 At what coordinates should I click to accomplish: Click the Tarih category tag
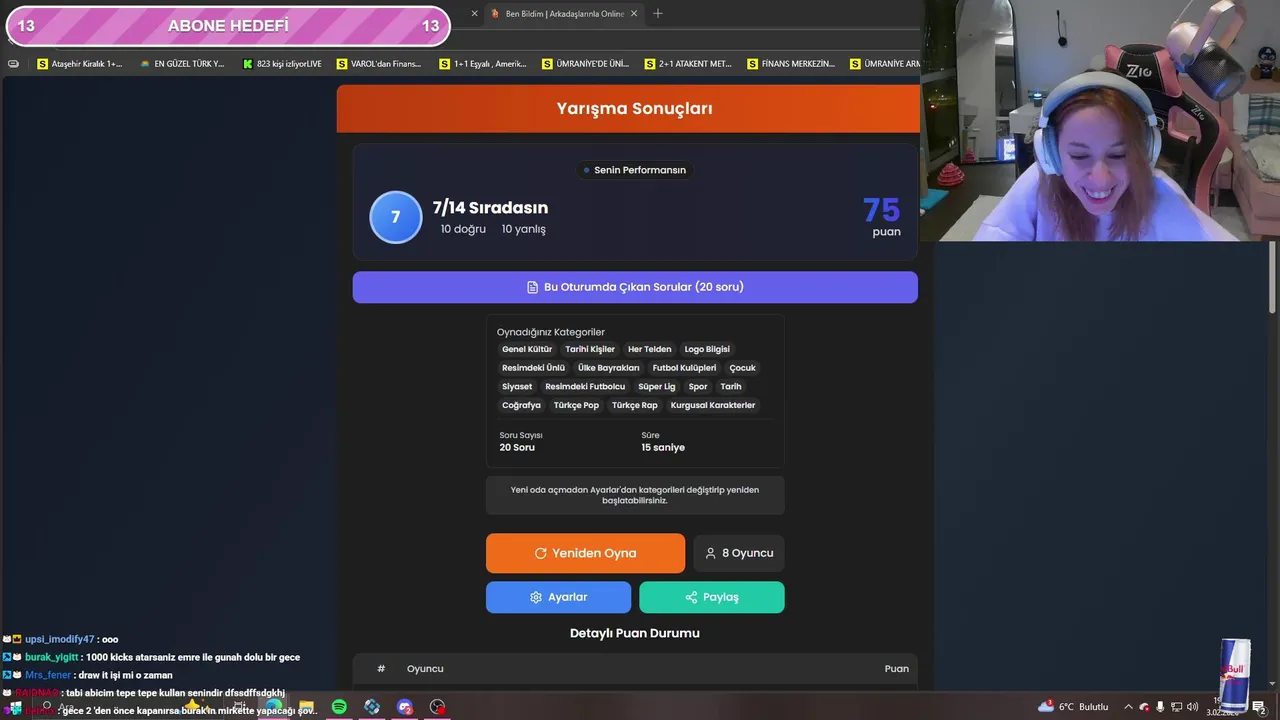(731, 386)
